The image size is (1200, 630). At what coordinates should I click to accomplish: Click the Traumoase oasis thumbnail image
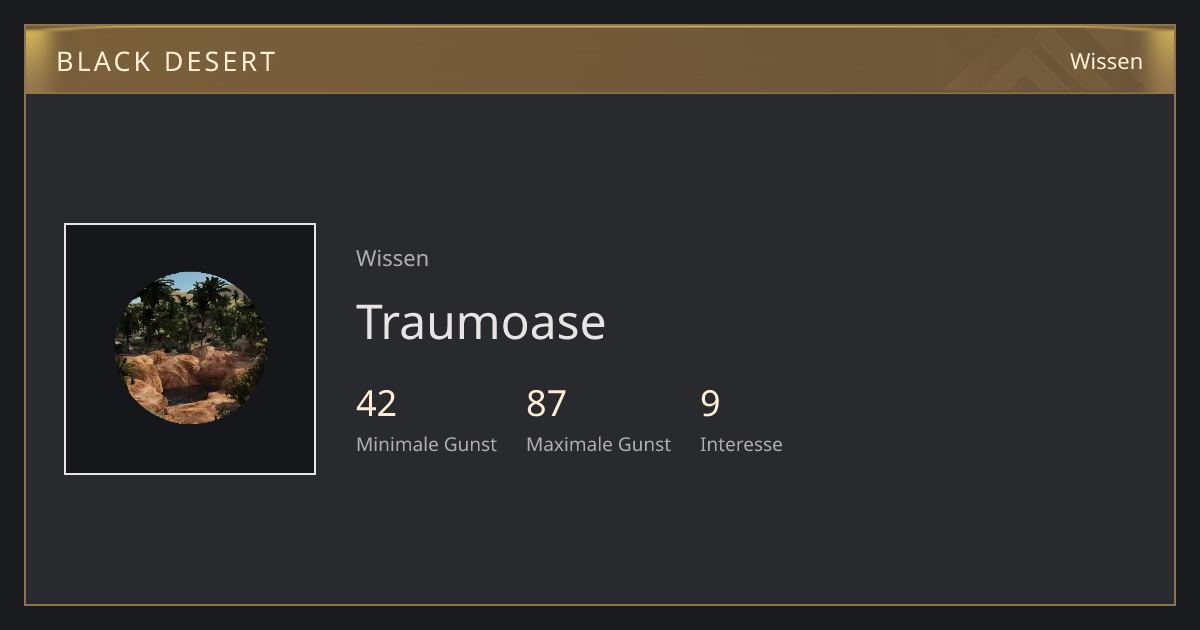(x=190, y=349)
